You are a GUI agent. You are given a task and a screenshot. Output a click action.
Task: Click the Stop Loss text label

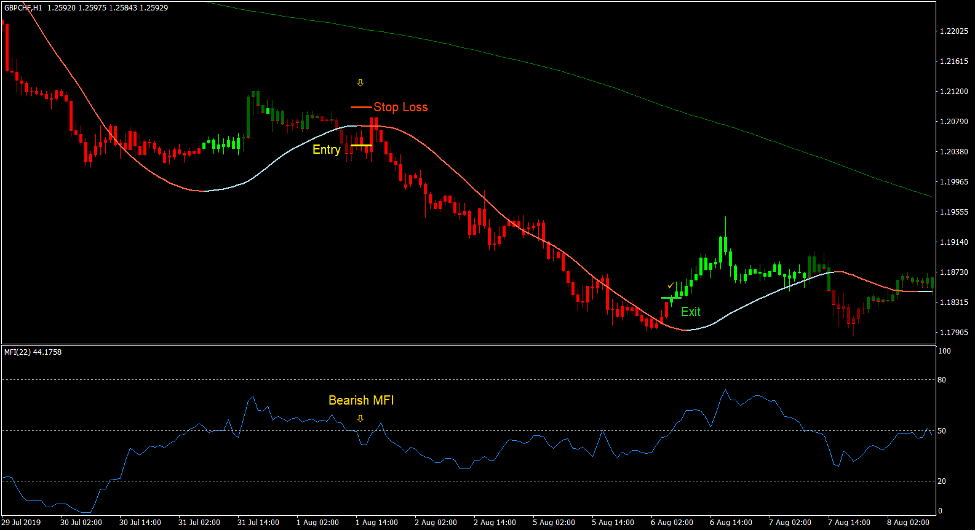pos(401,107)
